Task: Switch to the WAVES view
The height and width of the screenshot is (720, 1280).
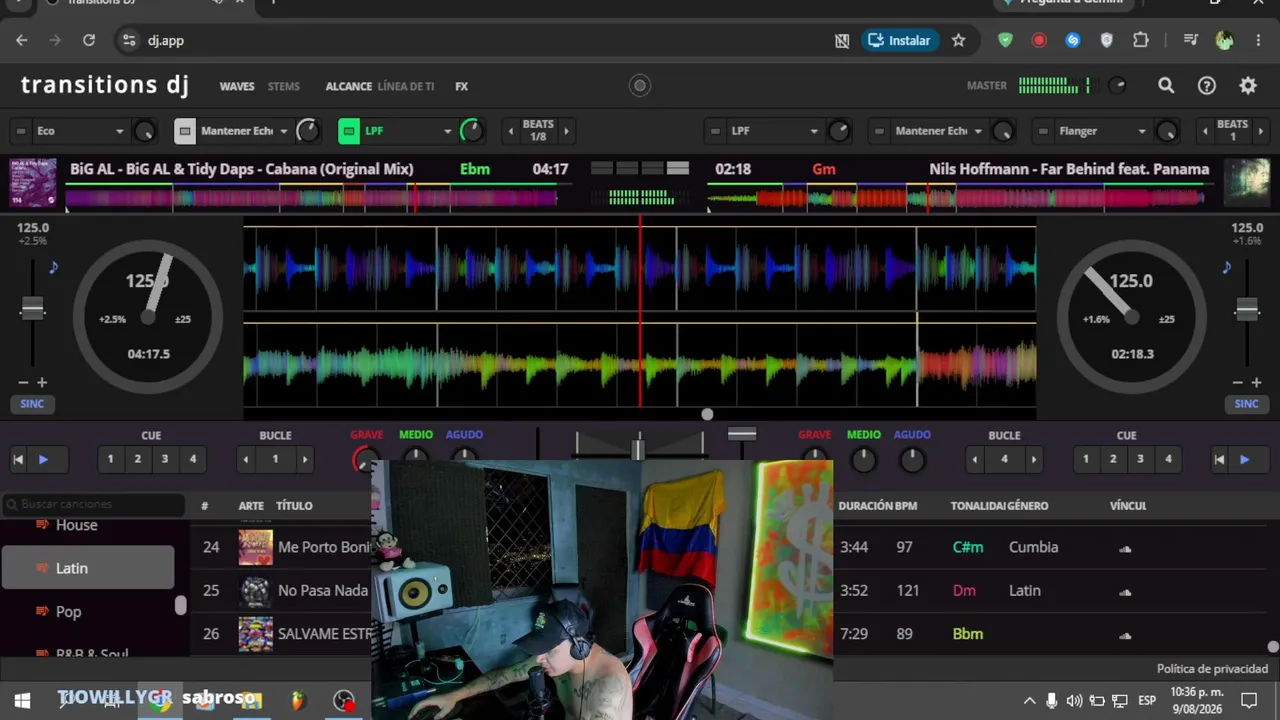Action: tap(237, 87)
